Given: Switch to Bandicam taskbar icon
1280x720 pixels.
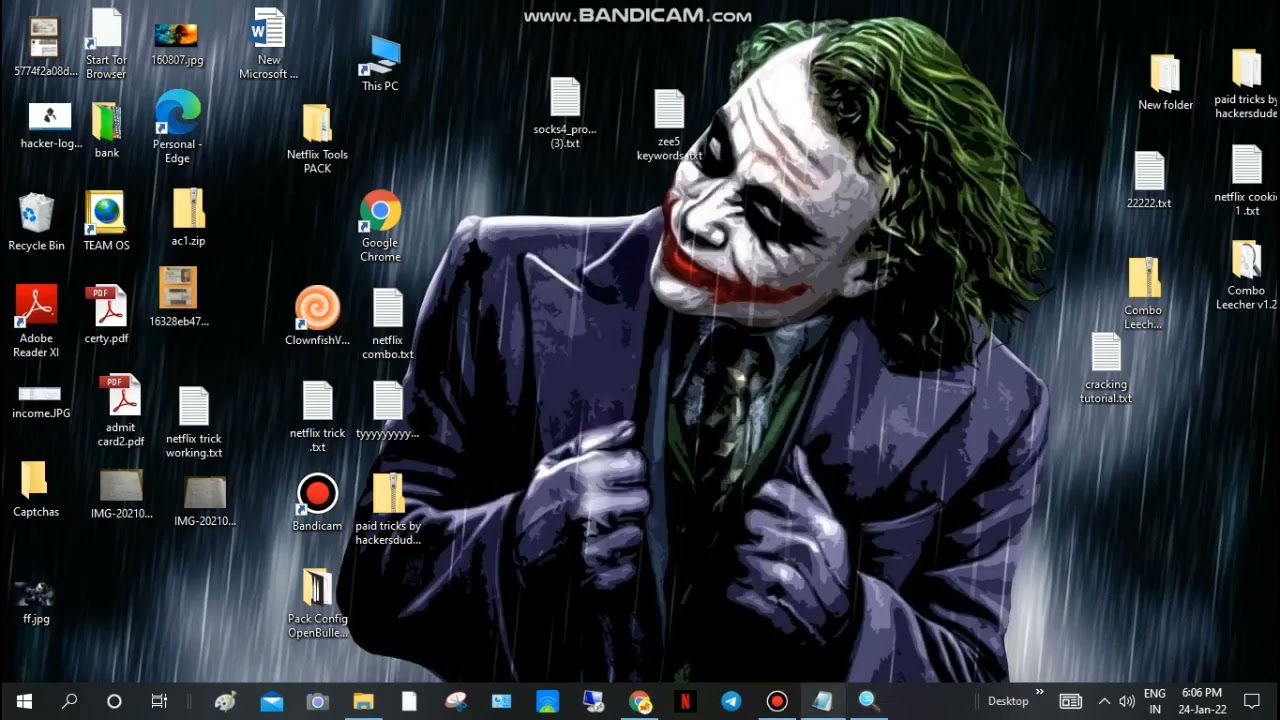Looking at the screenshot, I should 777,701.
